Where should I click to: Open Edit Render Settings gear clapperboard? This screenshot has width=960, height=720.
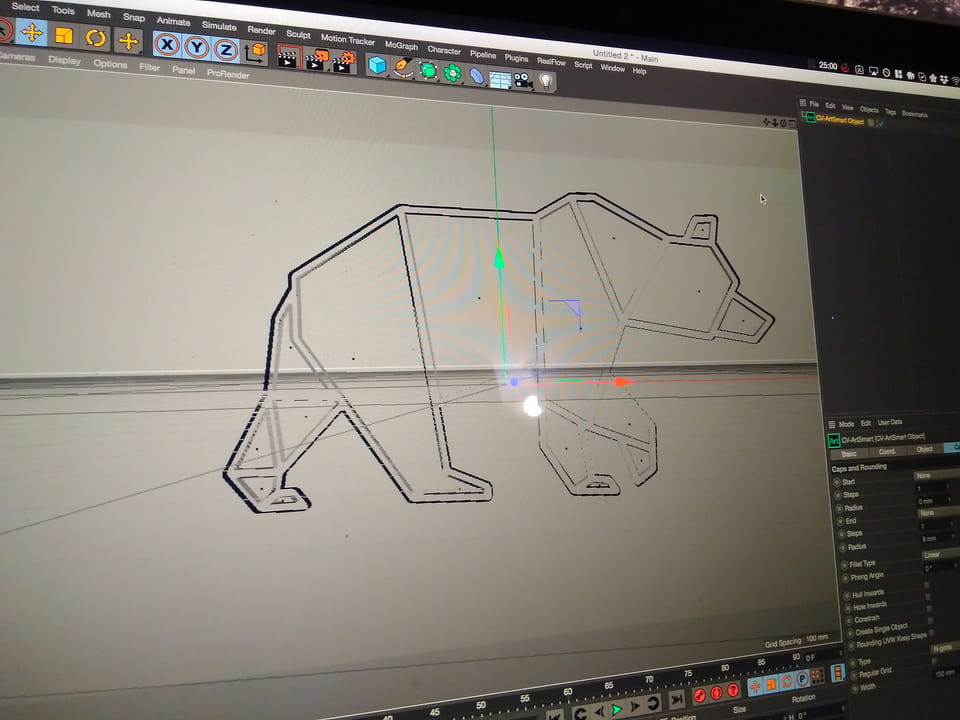(343, 61)
